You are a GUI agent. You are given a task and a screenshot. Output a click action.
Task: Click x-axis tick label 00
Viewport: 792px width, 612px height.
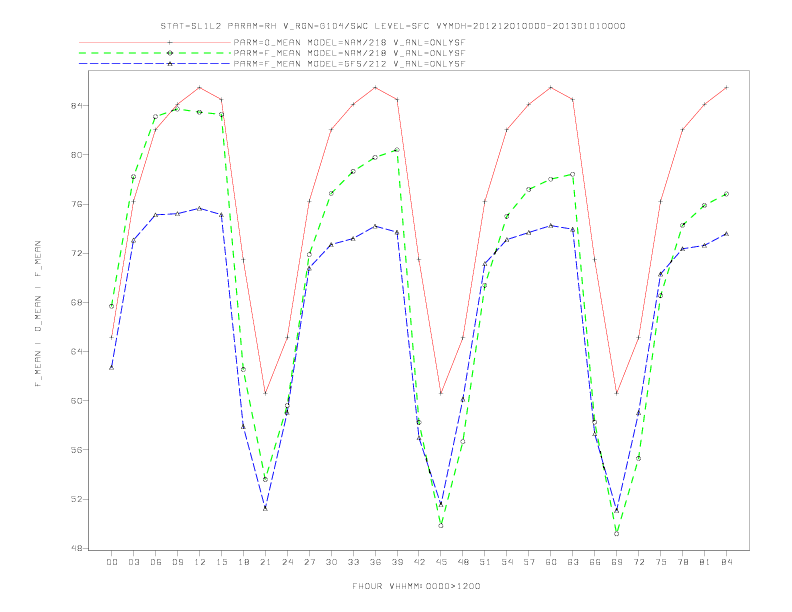112,562
